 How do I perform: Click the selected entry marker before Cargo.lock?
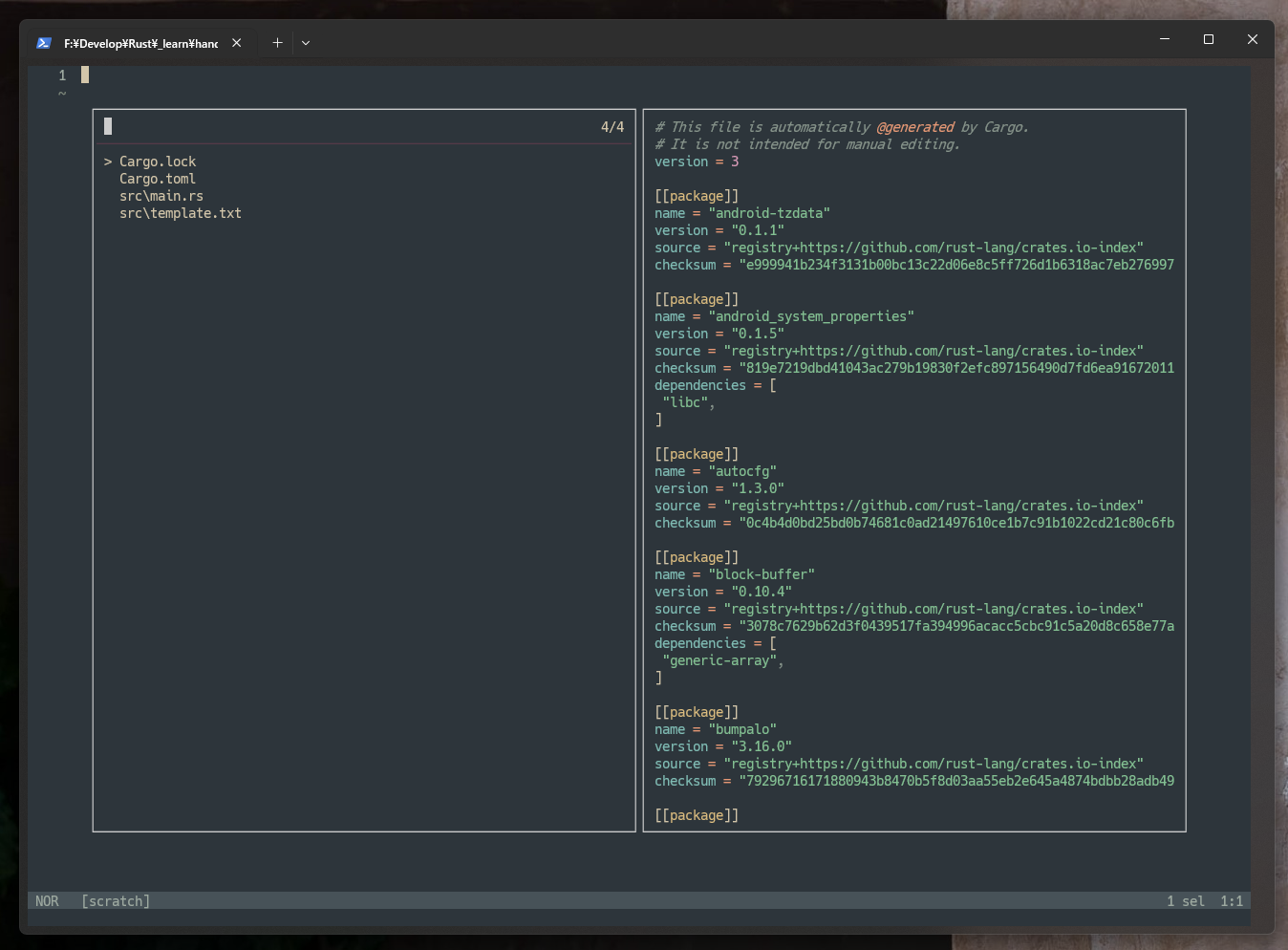105,161
